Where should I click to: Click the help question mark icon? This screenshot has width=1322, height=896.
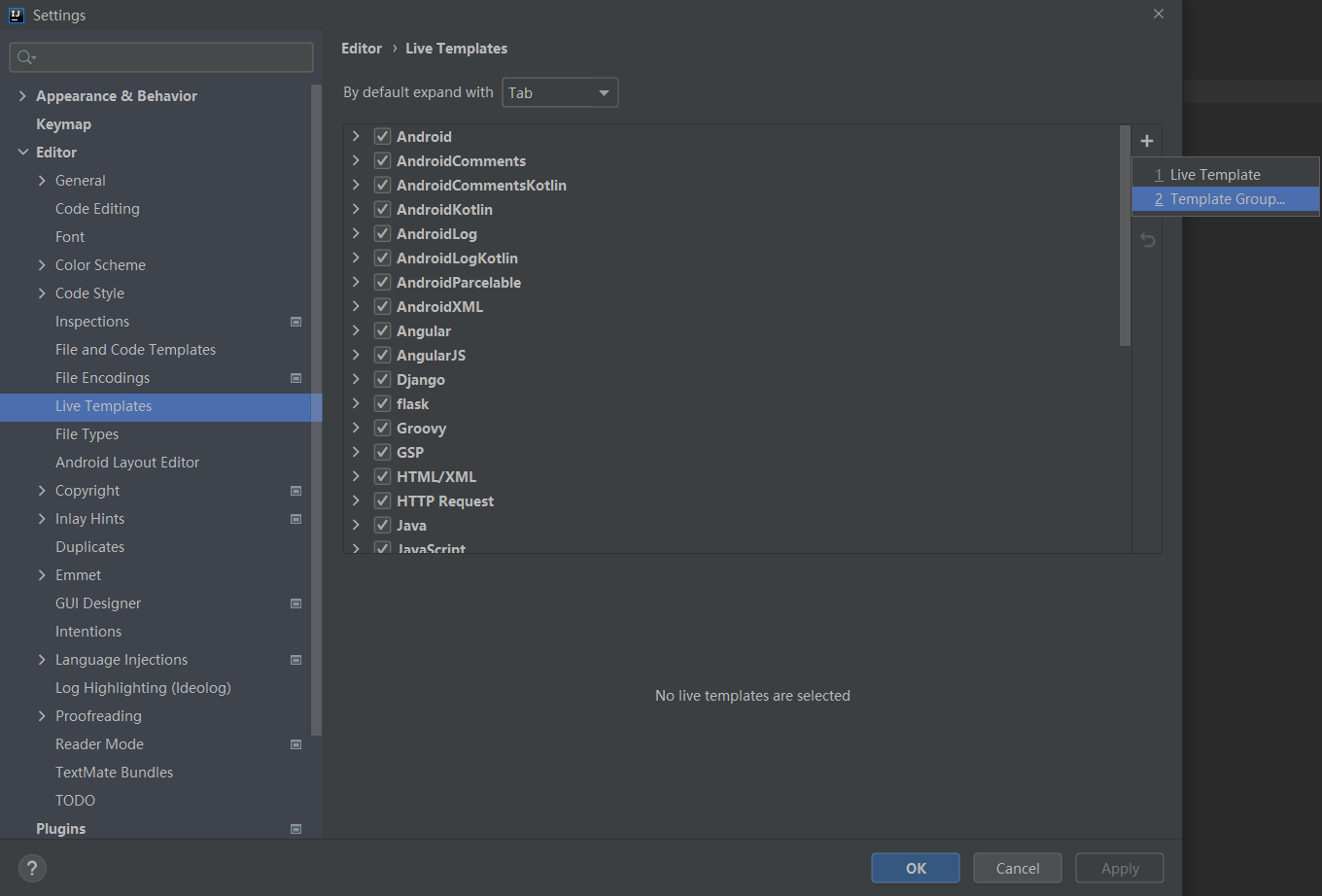click(33, 868)
